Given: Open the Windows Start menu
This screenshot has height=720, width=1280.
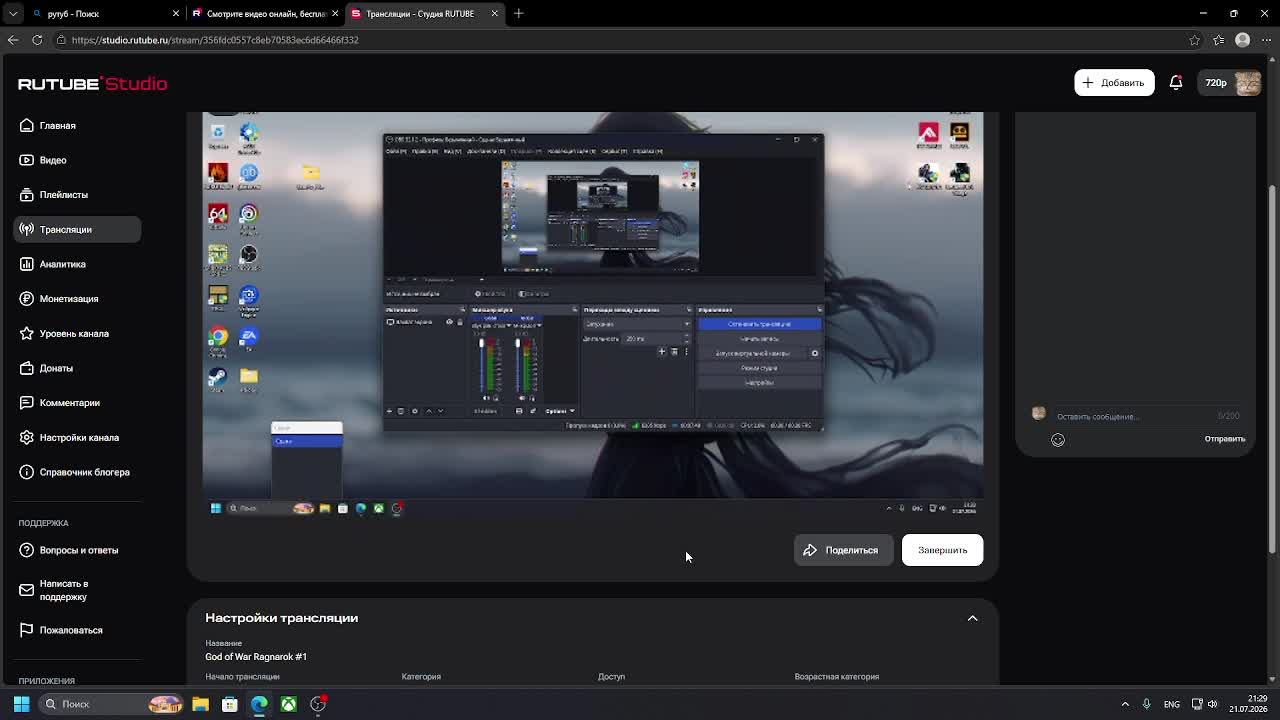Looking at the screenshot, I should tap(21, 704).
